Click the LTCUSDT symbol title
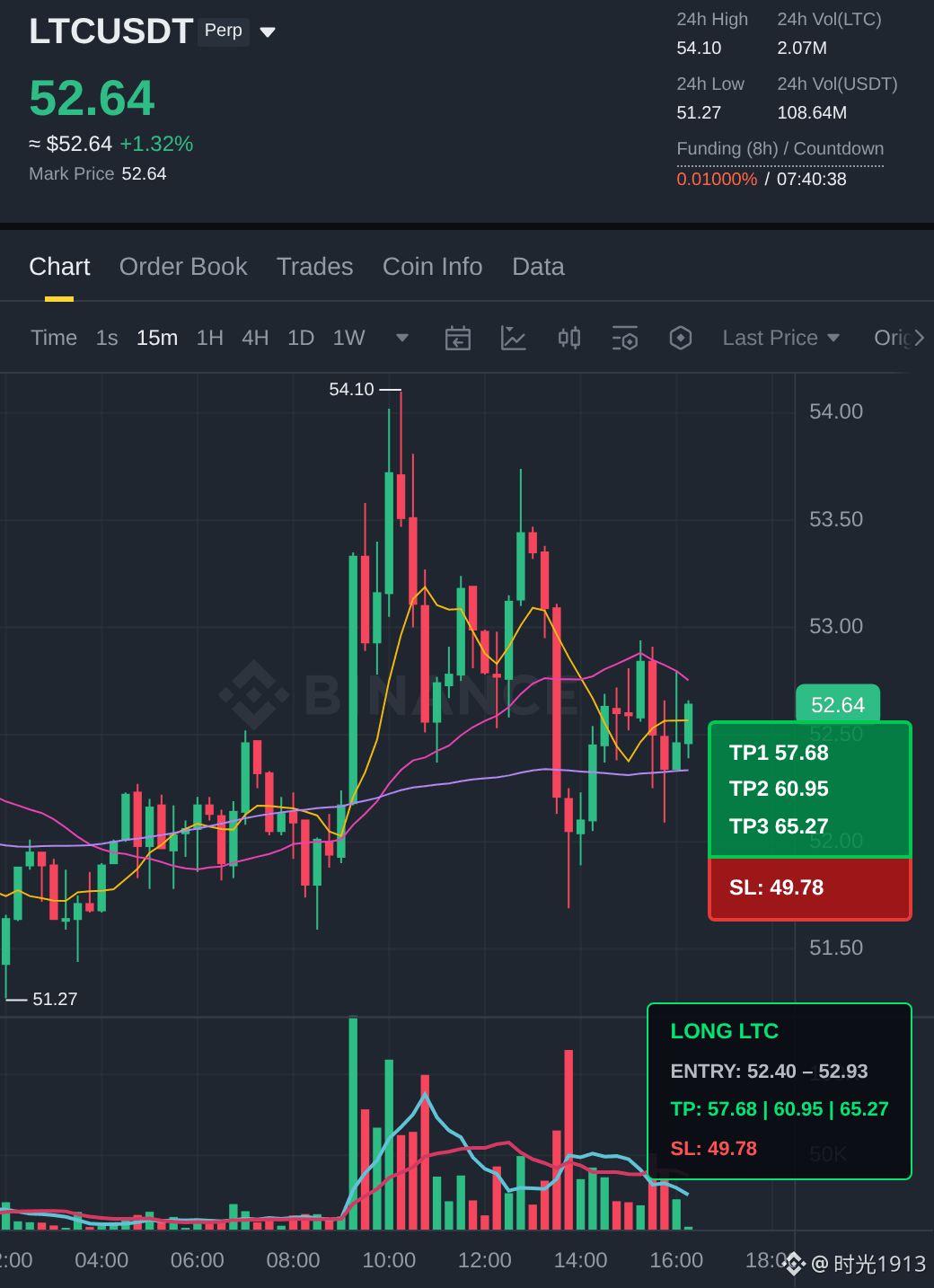934x1288 pixels. [110, 31]
